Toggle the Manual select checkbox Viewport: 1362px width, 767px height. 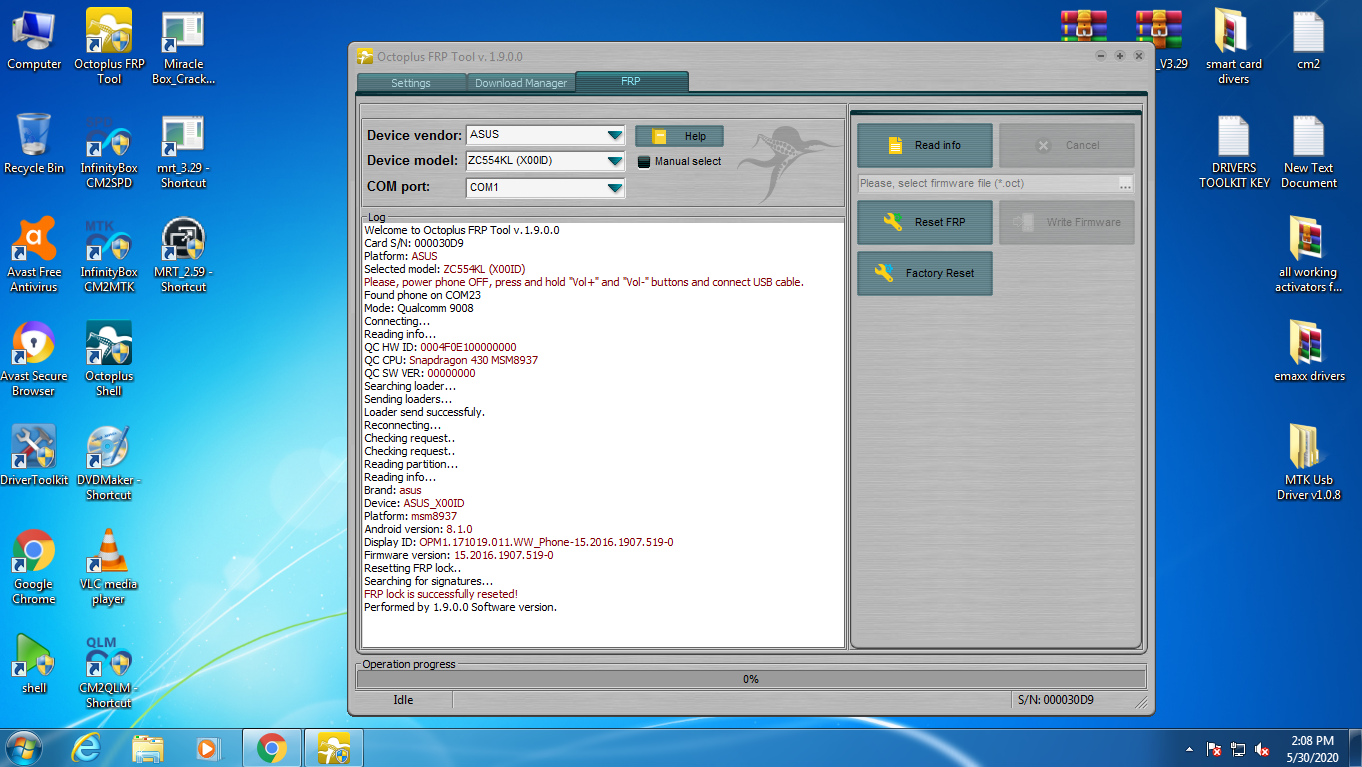tap(644, 162)
